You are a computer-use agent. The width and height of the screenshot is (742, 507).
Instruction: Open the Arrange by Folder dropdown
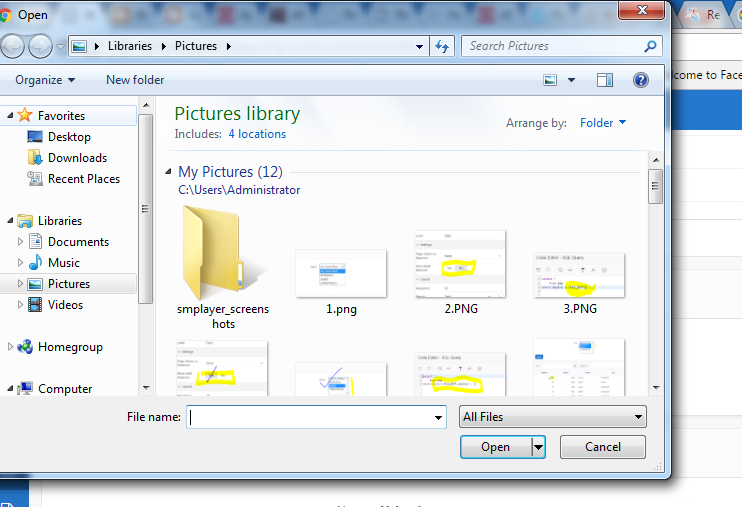point(603,123)
